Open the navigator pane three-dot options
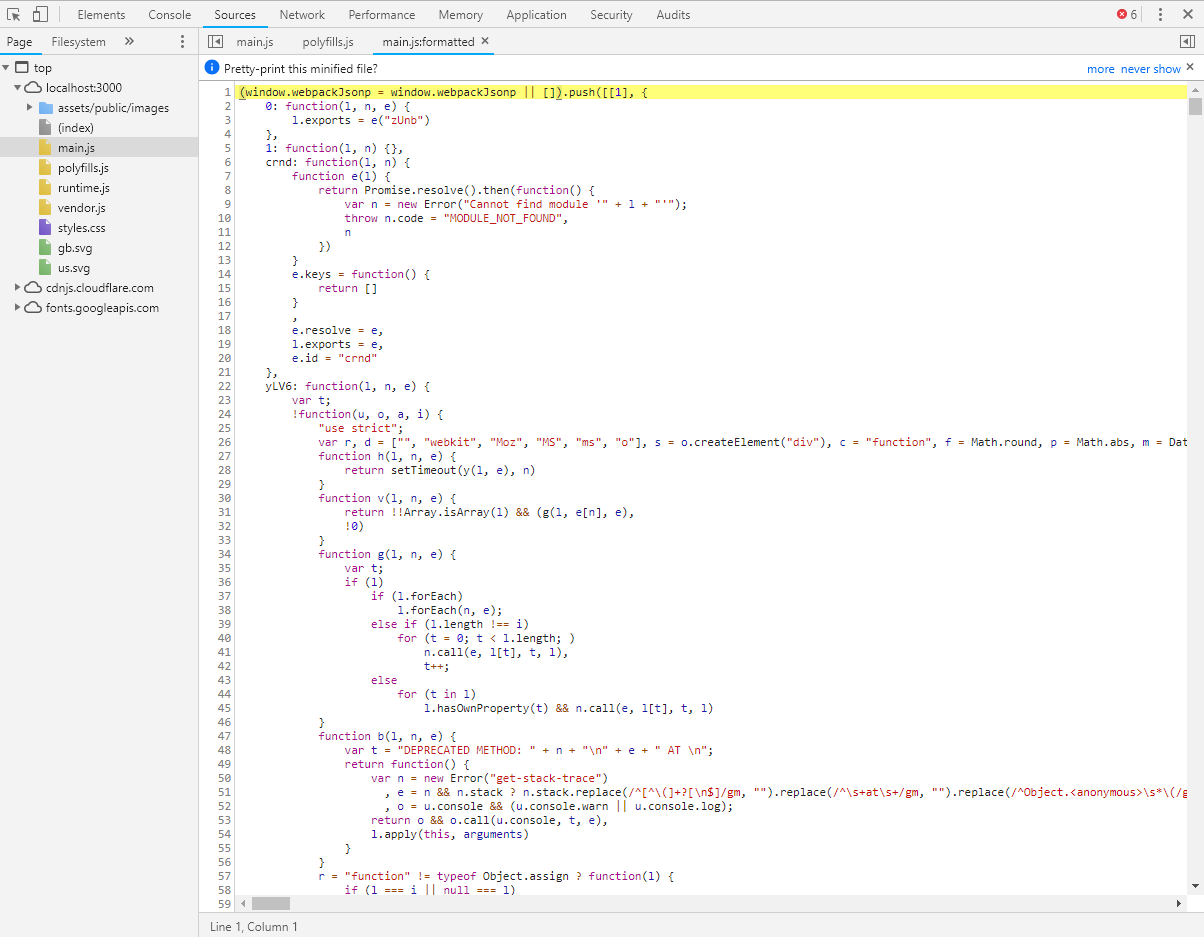This screenshot has height=937, width=1204. (x=182, y=42)
